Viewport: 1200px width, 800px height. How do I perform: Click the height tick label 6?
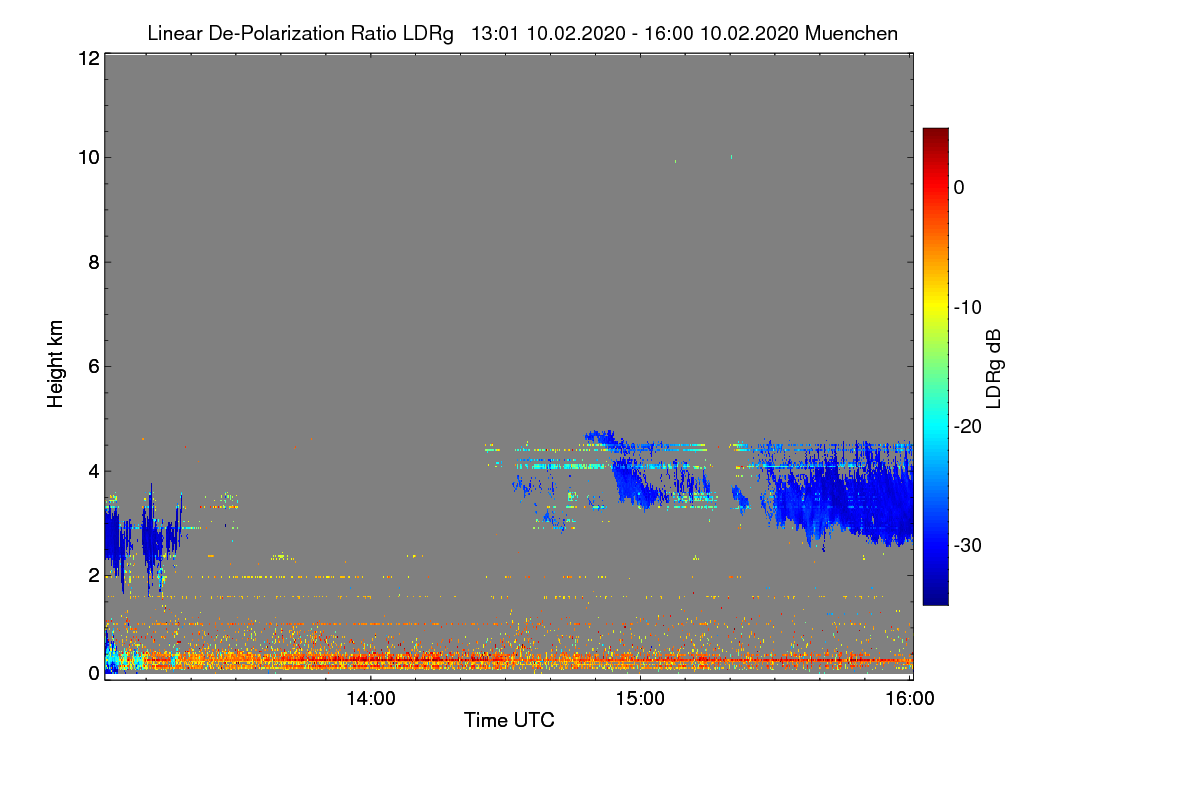[x=92, y=367]
